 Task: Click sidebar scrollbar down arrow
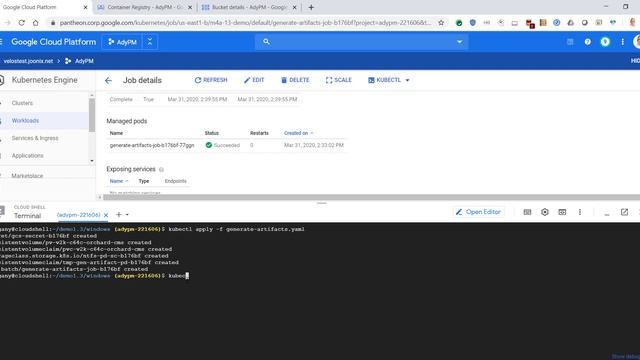click(92, 161)
